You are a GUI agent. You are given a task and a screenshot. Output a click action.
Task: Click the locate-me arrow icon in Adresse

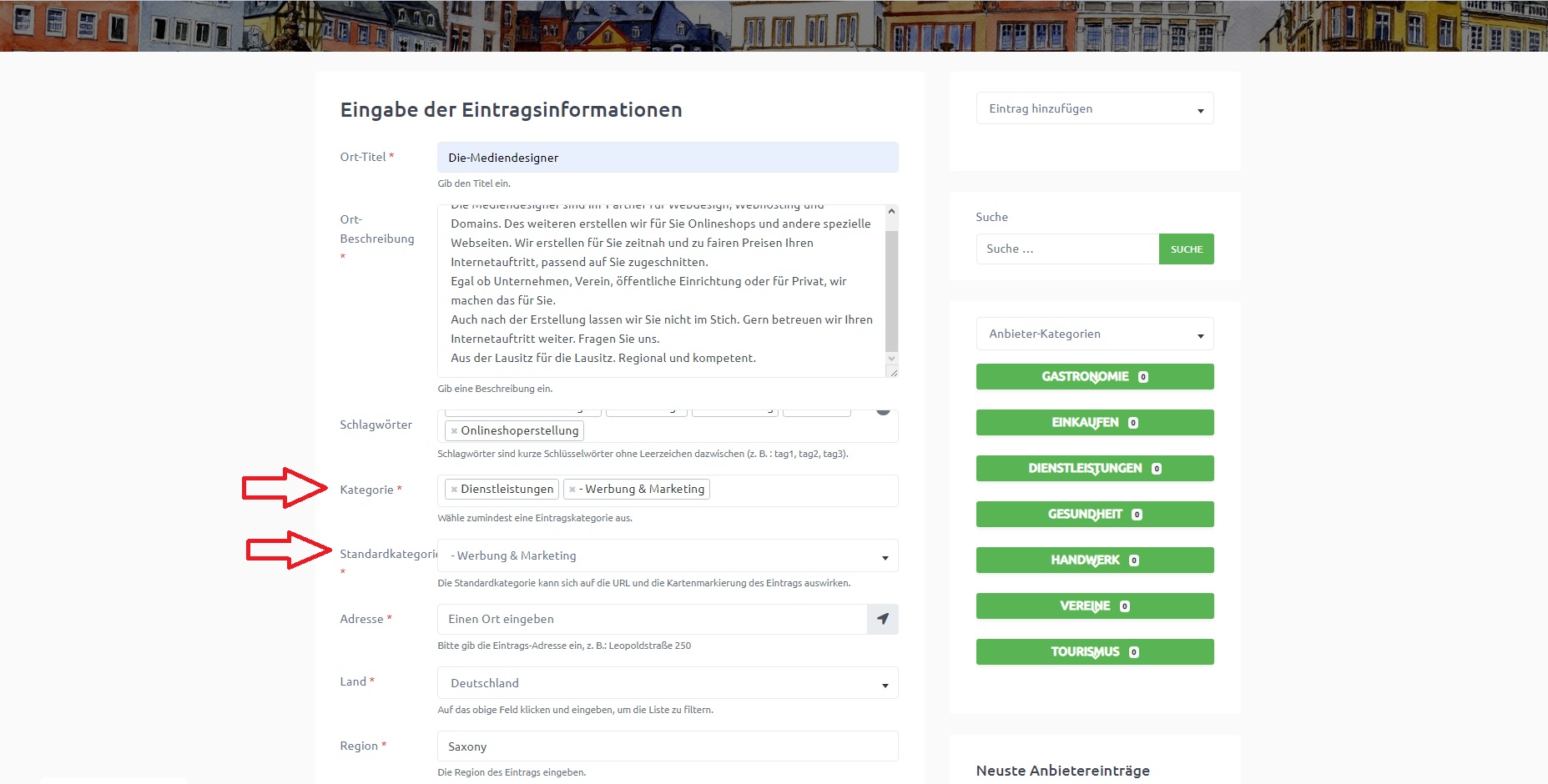[883, 619]
